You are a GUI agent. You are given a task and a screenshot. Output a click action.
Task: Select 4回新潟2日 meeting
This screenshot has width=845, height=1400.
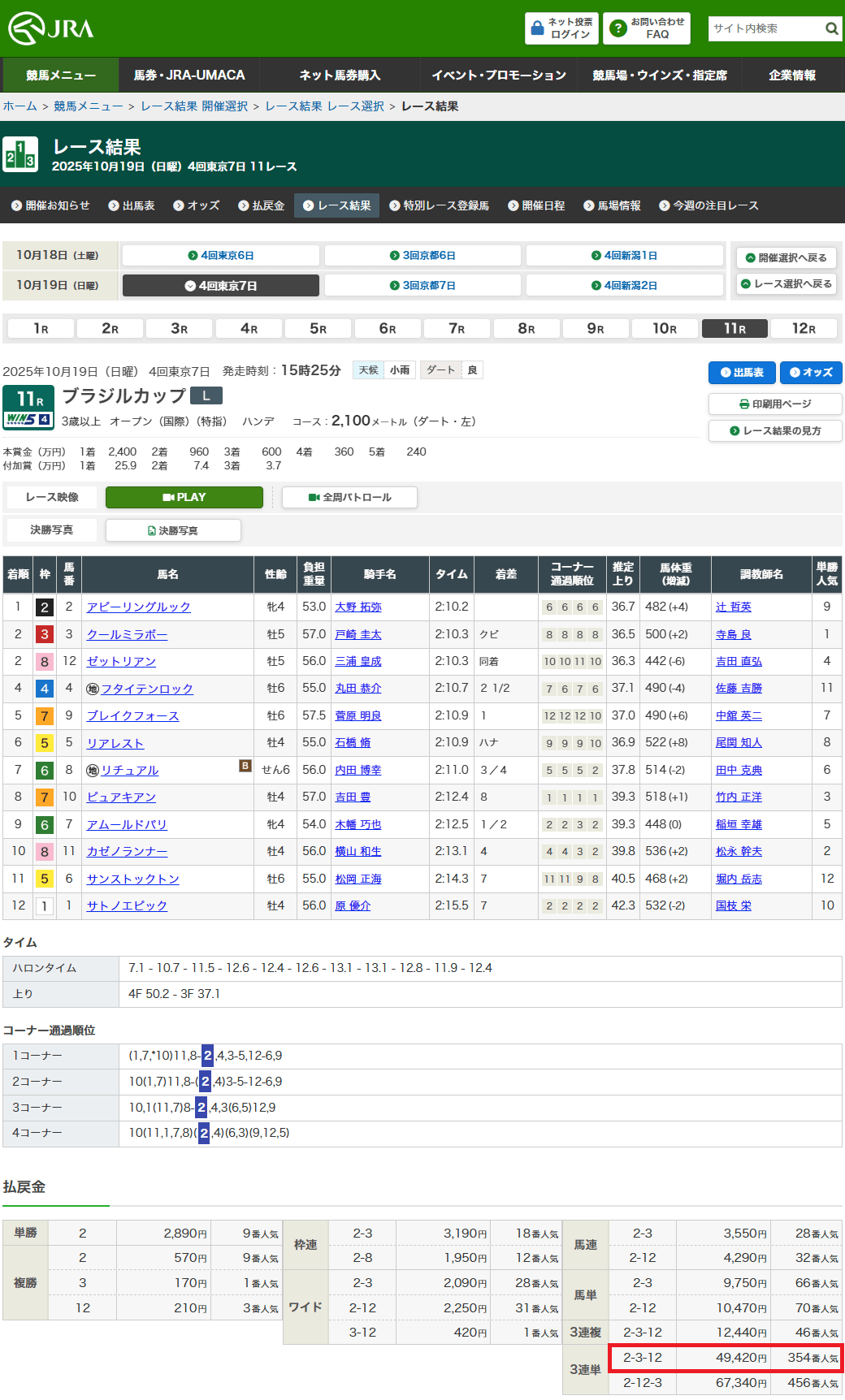click(624, 286)
